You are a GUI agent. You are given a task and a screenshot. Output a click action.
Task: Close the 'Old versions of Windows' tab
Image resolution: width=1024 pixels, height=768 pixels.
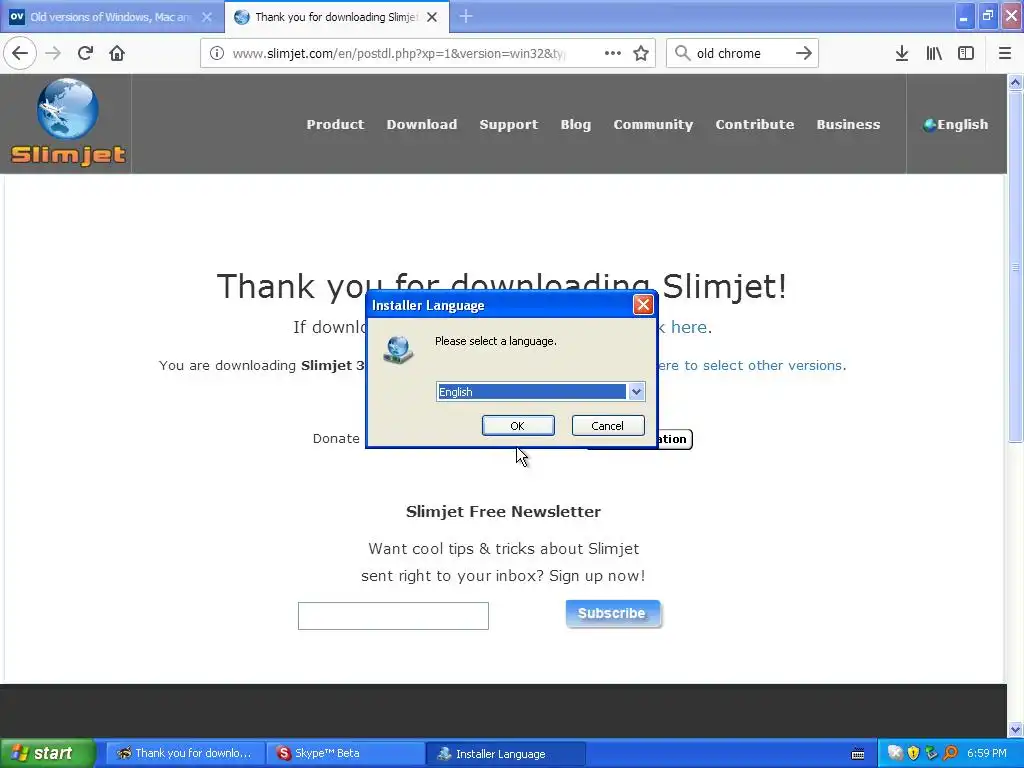pos(207,17)
